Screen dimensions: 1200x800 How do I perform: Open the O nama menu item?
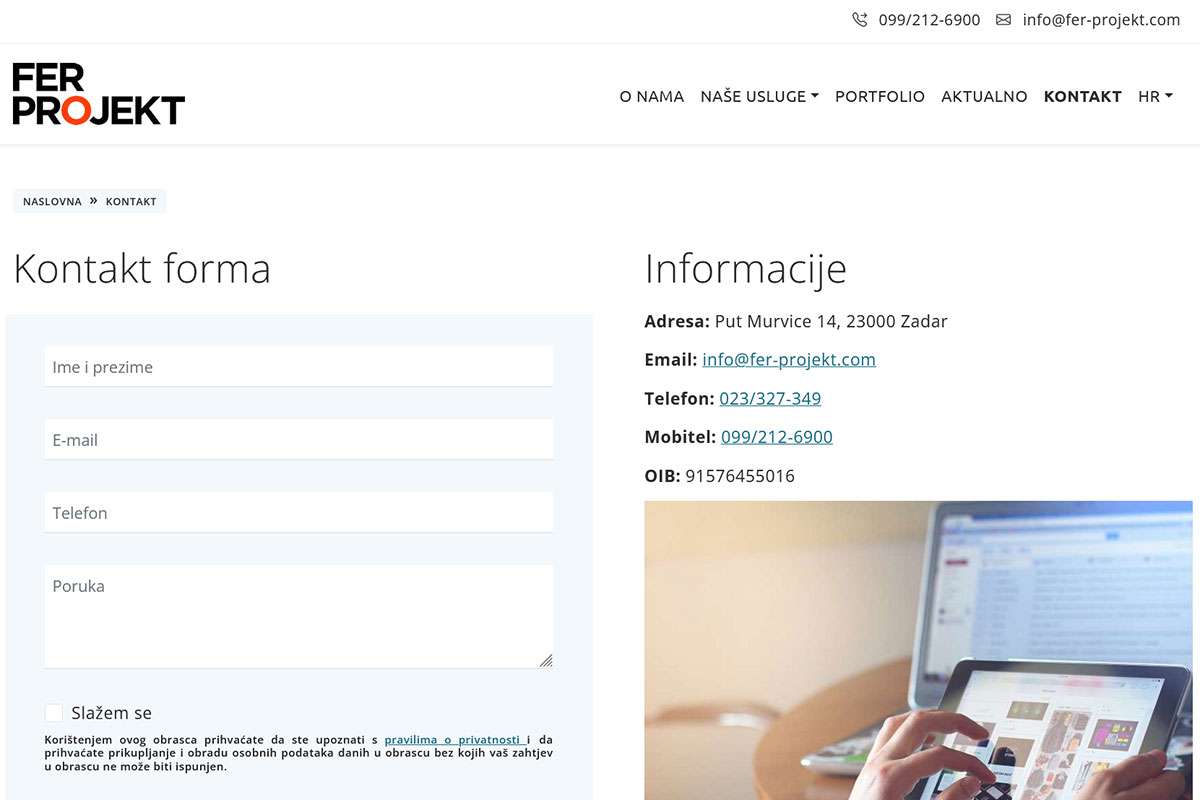click(651, 96)
